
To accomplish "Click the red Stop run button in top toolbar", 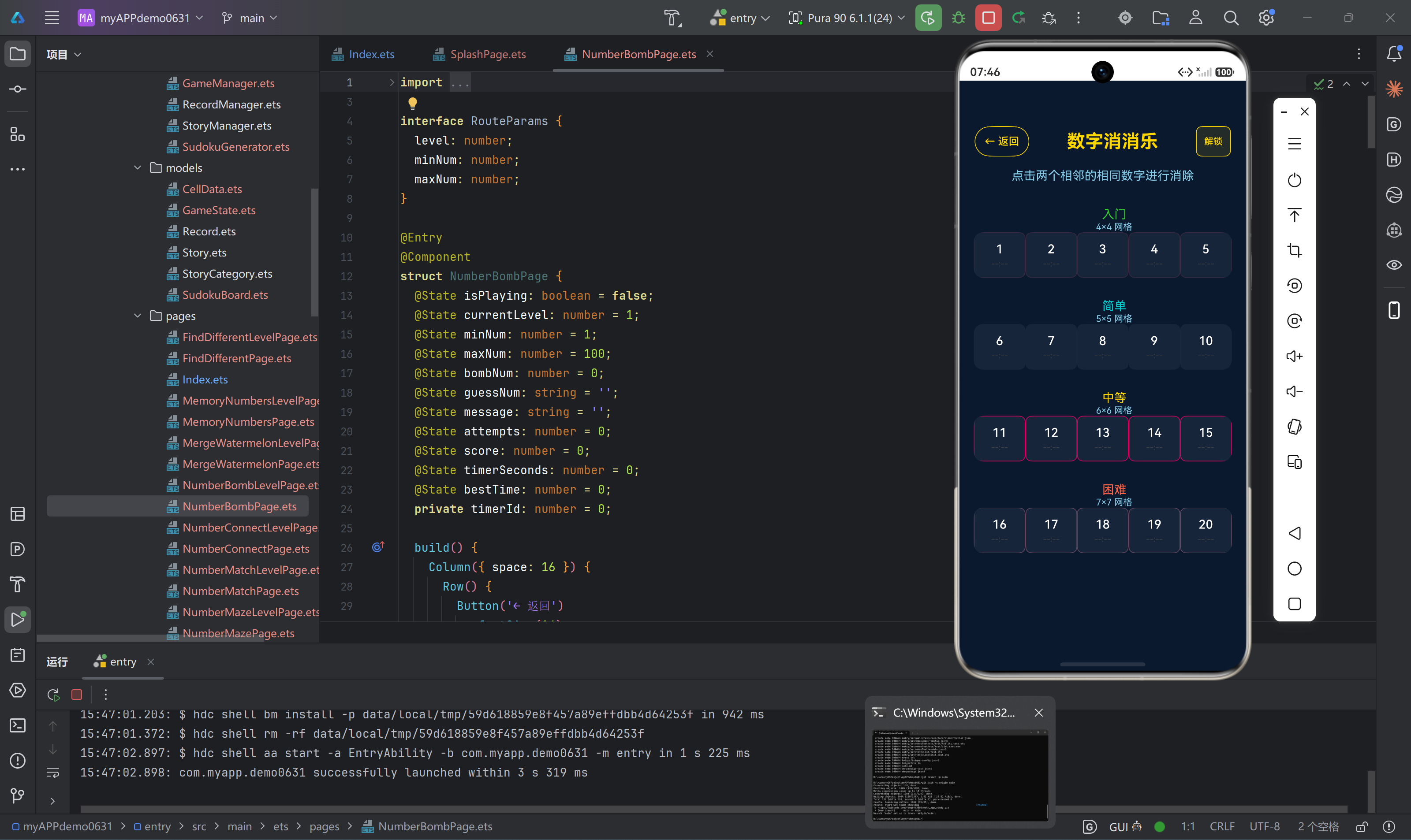I will pos(988,18).
